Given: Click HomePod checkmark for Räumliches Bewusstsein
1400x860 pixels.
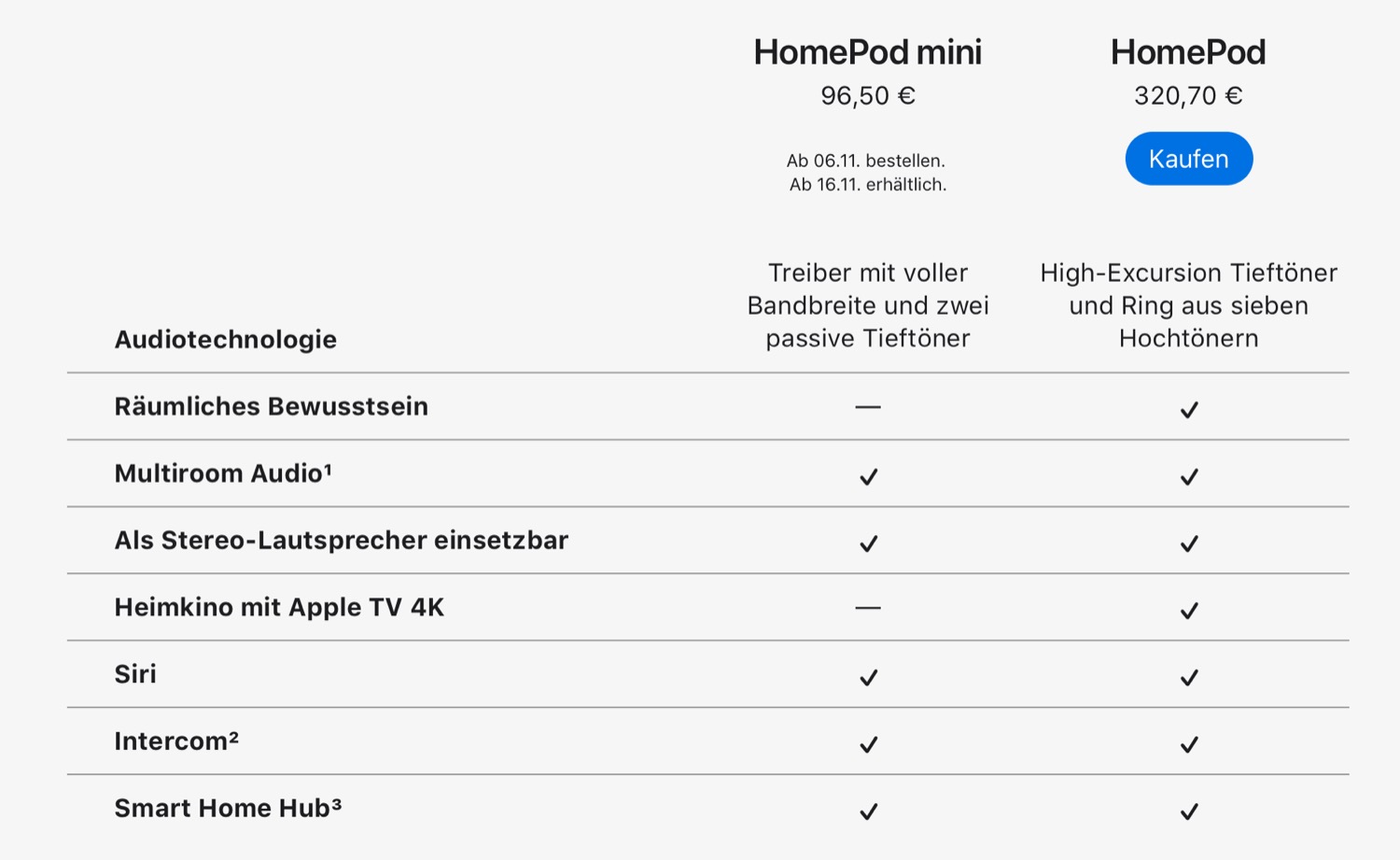Looking at the screenshot, I should [1188, 409].
